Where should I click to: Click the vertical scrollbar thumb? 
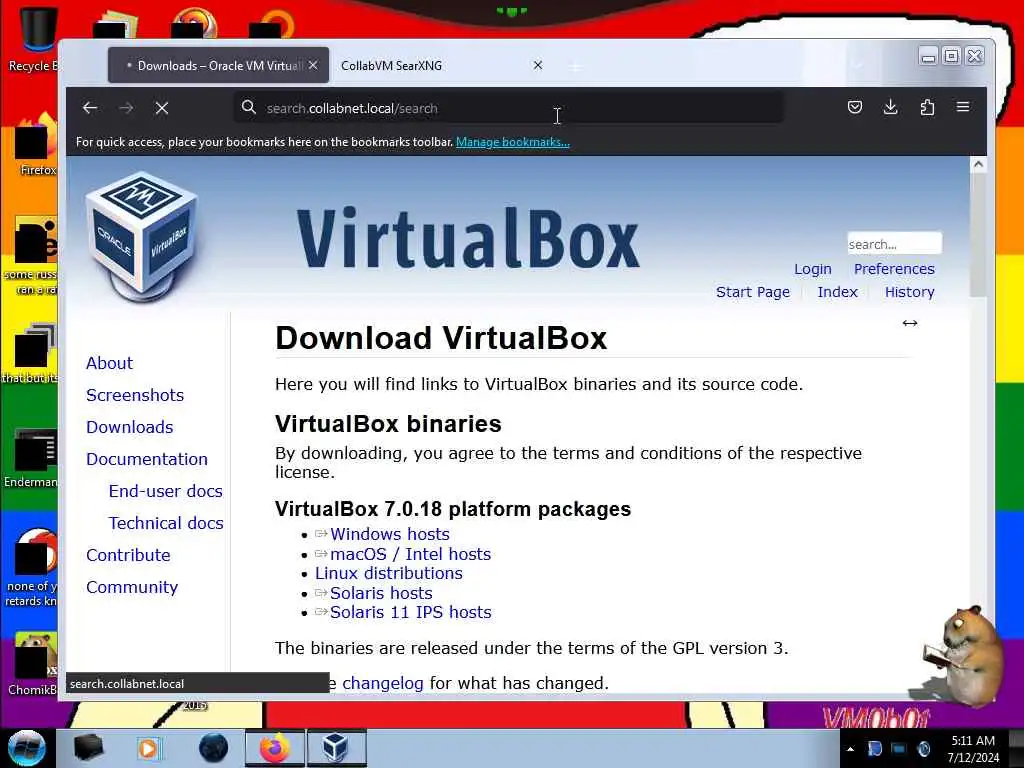pyautogui.click(x=978, y=235)
